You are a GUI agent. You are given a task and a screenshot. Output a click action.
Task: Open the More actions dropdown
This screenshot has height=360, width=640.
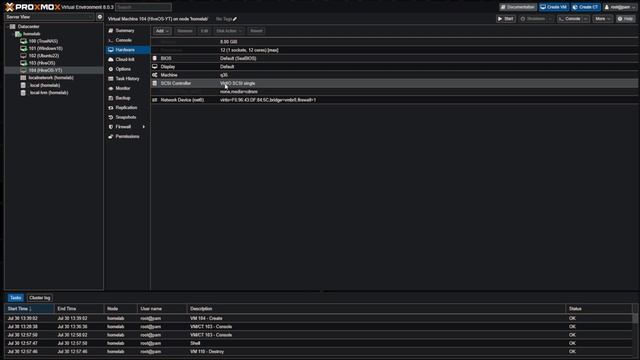point(602,19)
